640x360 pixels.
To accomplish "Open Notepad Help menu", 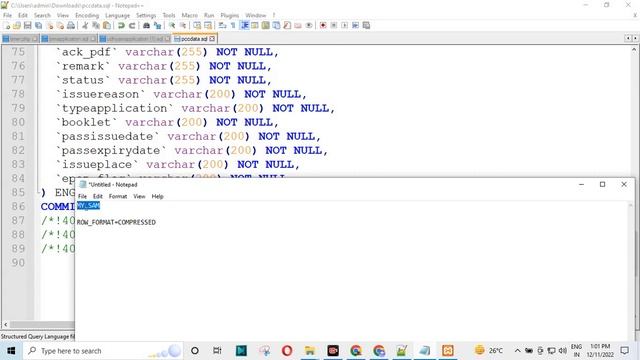I will (158, 196).
